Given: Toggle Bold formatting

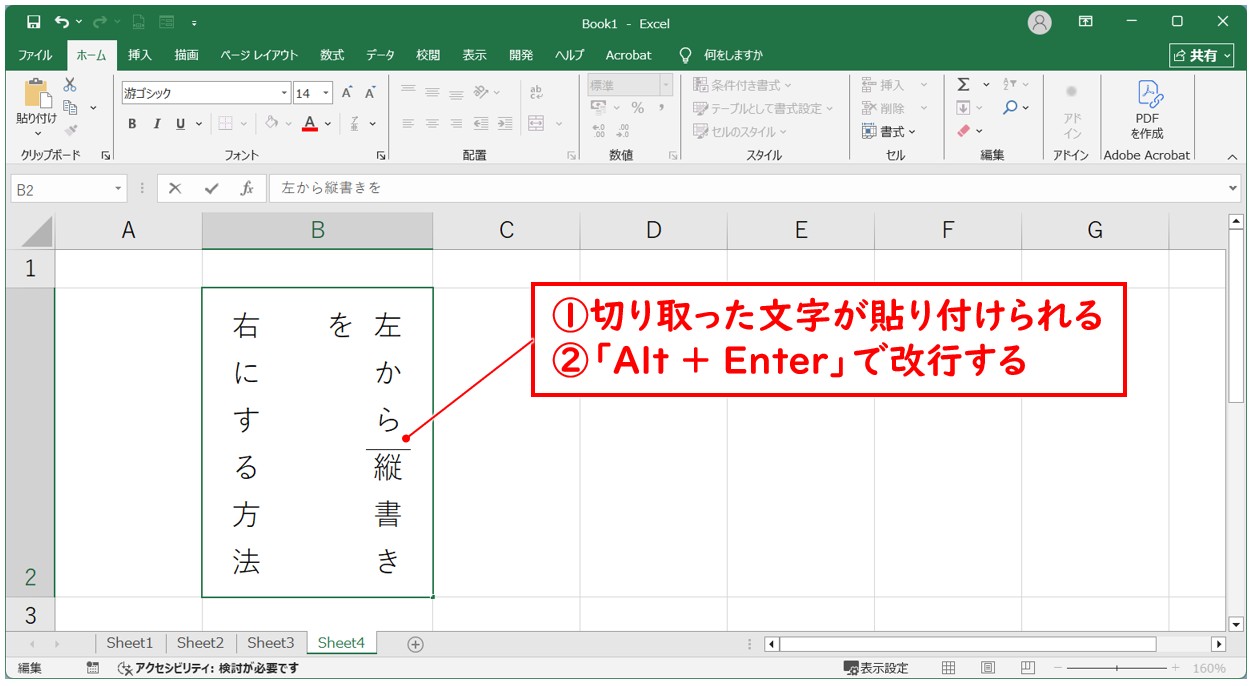Looking at the screenshot, I should [x=132, y=124].
